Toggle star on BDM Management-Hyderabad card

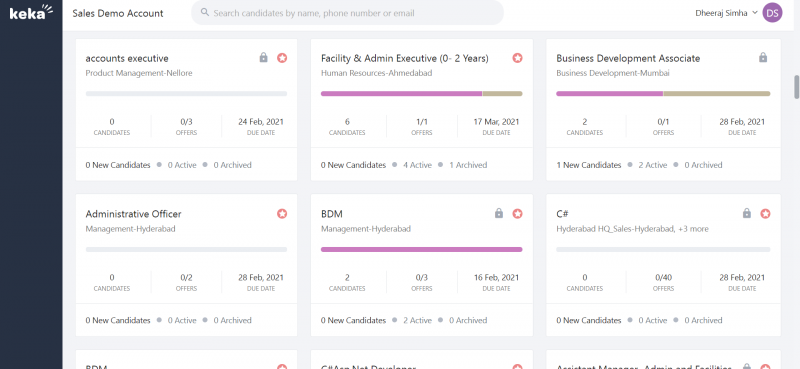517,214
